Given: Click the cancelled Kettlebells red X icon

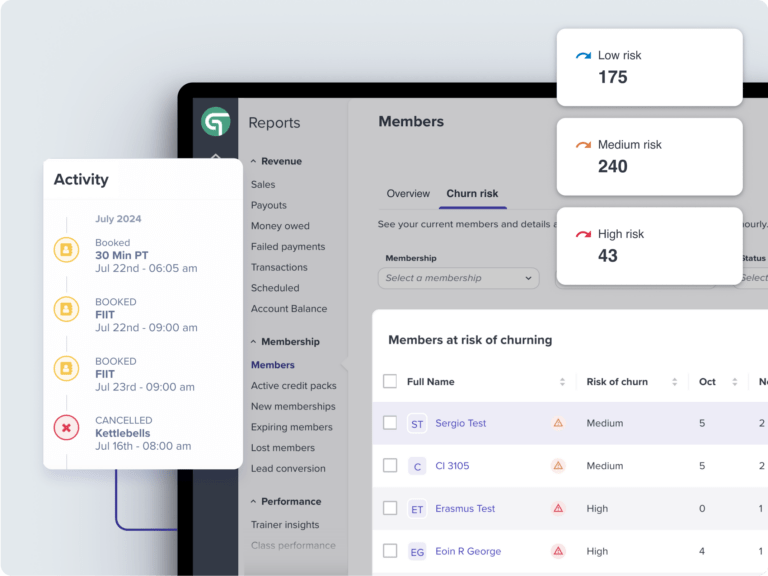Looking at the screenshot, I should pyautogui.click(x=66, y=428).
